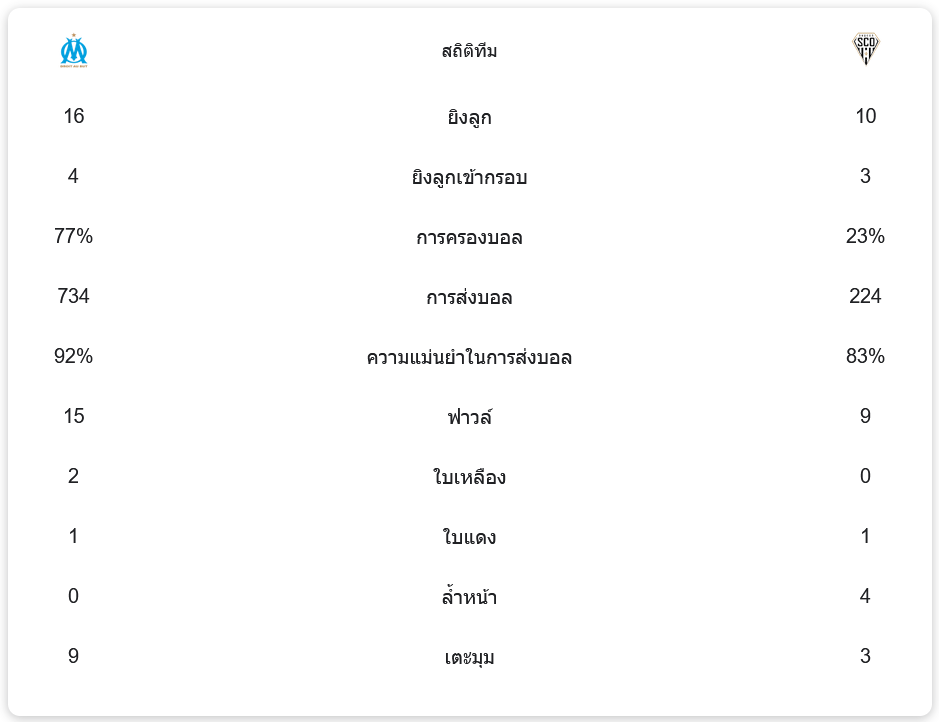939x722 pixels.
Task: Select Angers' 10 shots value
Action: coord(865,116)
